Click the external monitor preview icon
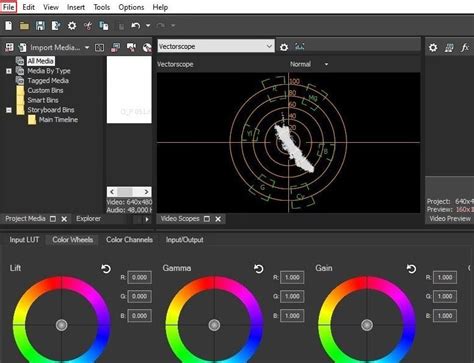This screenshot has height=363, width=474. [449, 48]
